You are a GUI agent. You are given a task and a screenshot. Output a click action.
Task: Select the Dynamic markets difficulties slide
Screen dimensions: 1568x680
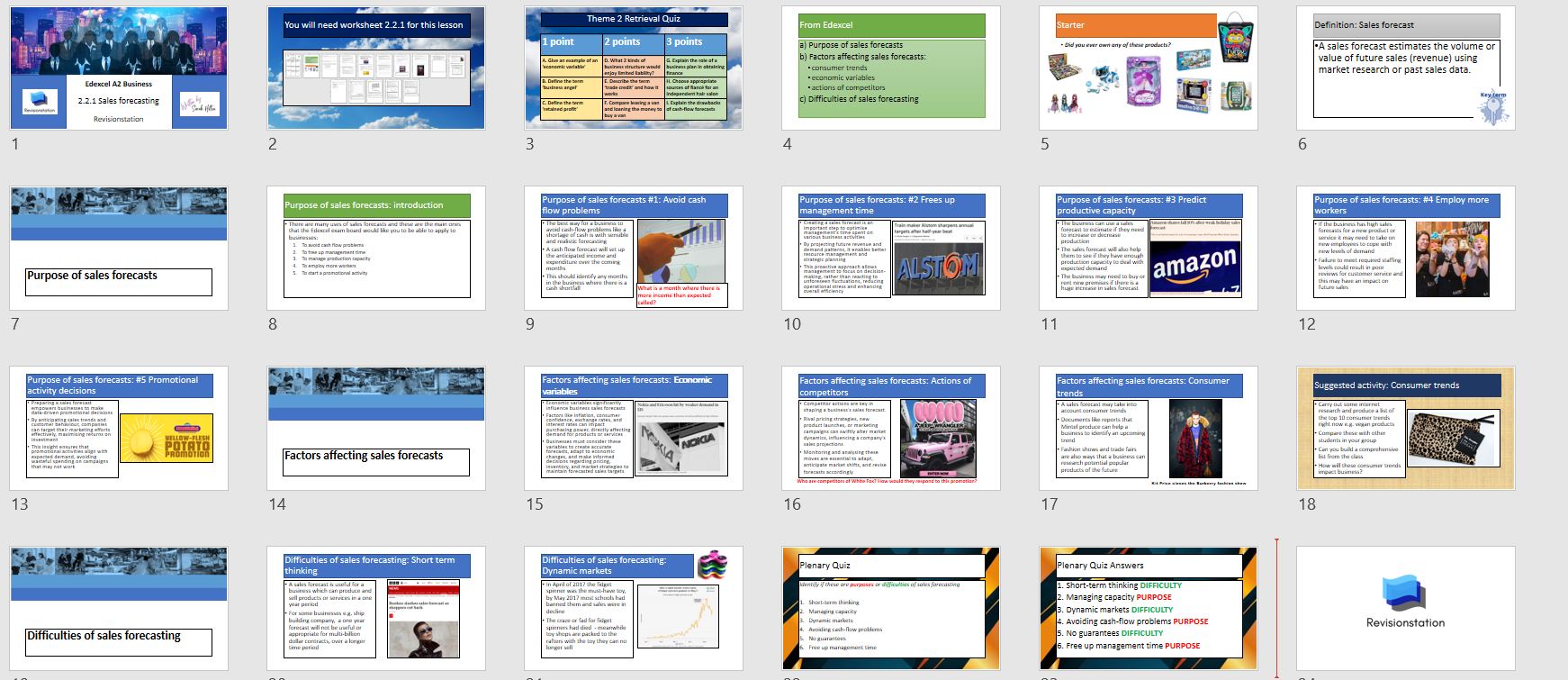coord(634,609)
